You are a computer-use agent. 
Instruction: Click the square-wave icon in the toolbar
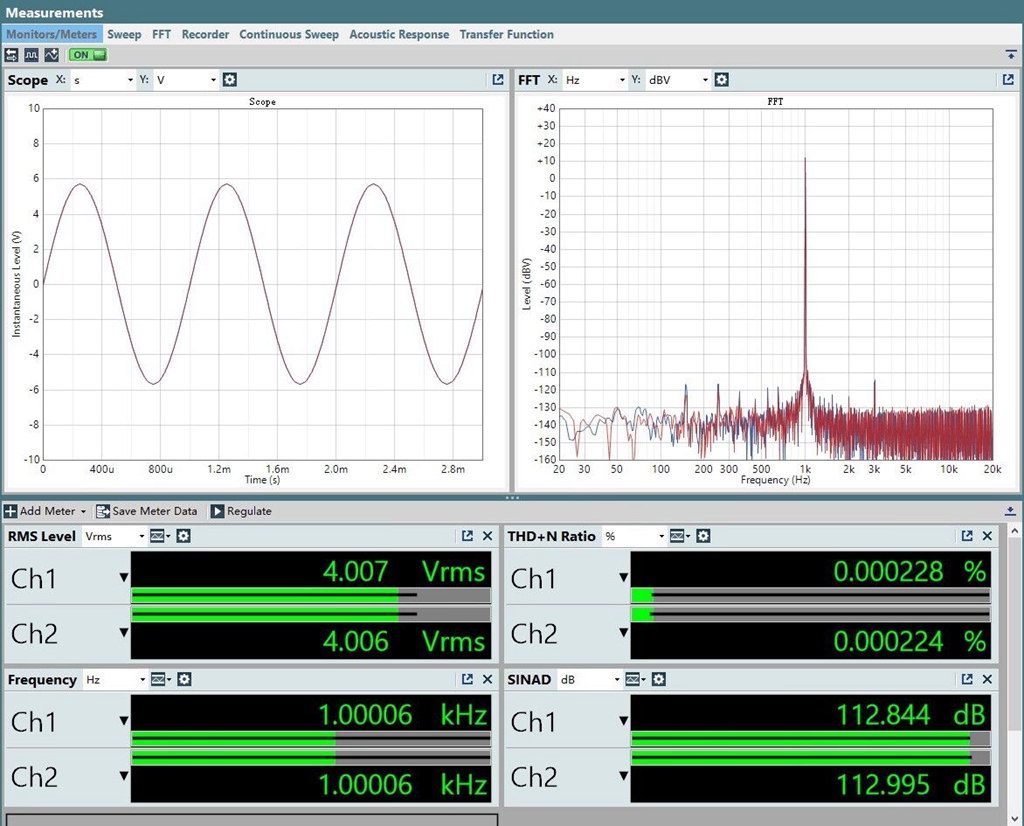31,54
